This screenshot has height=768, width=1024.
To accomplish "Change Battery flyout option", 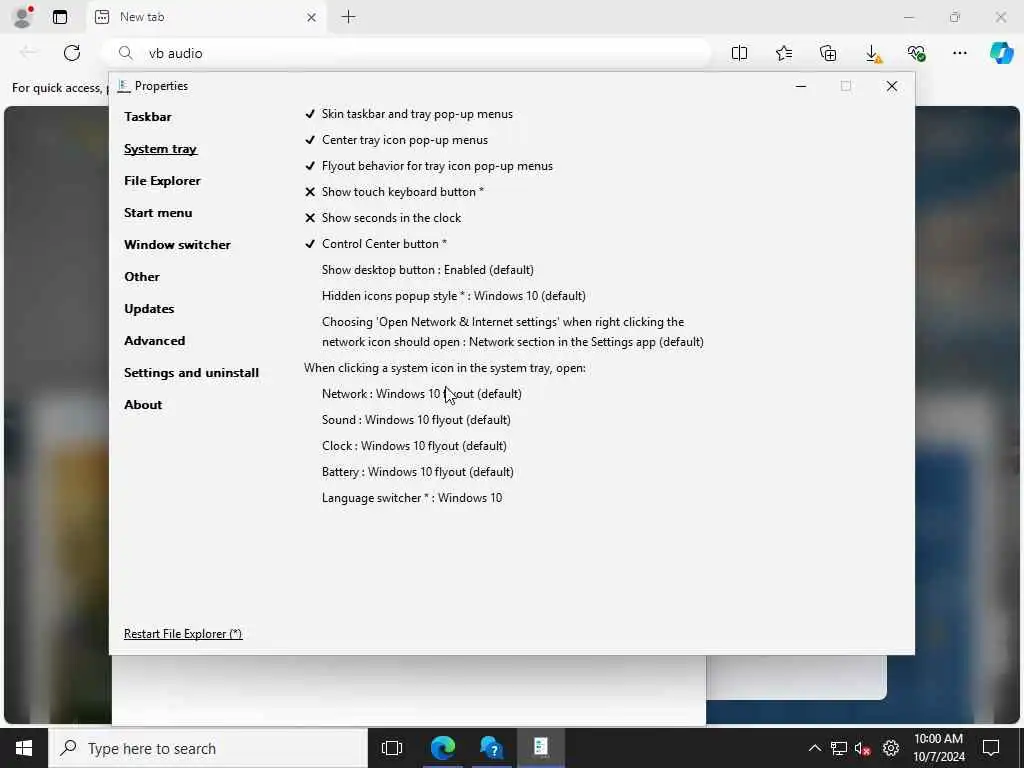I will (x=418, y=472).
